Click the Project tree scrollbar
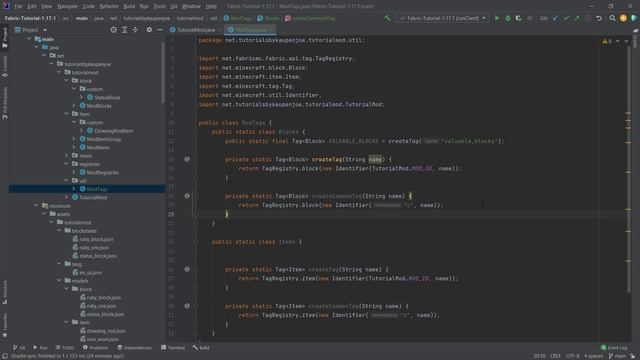The width and height of the screenshot is (640, 360). pos(163,73)
